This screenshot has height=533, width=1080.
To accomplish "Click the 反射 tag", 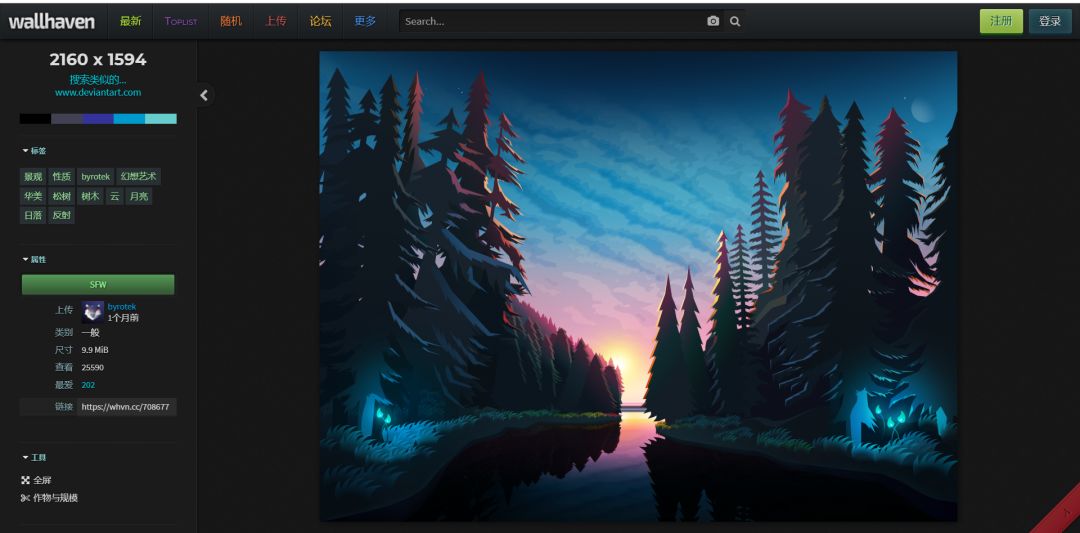I will coord(61,216).
